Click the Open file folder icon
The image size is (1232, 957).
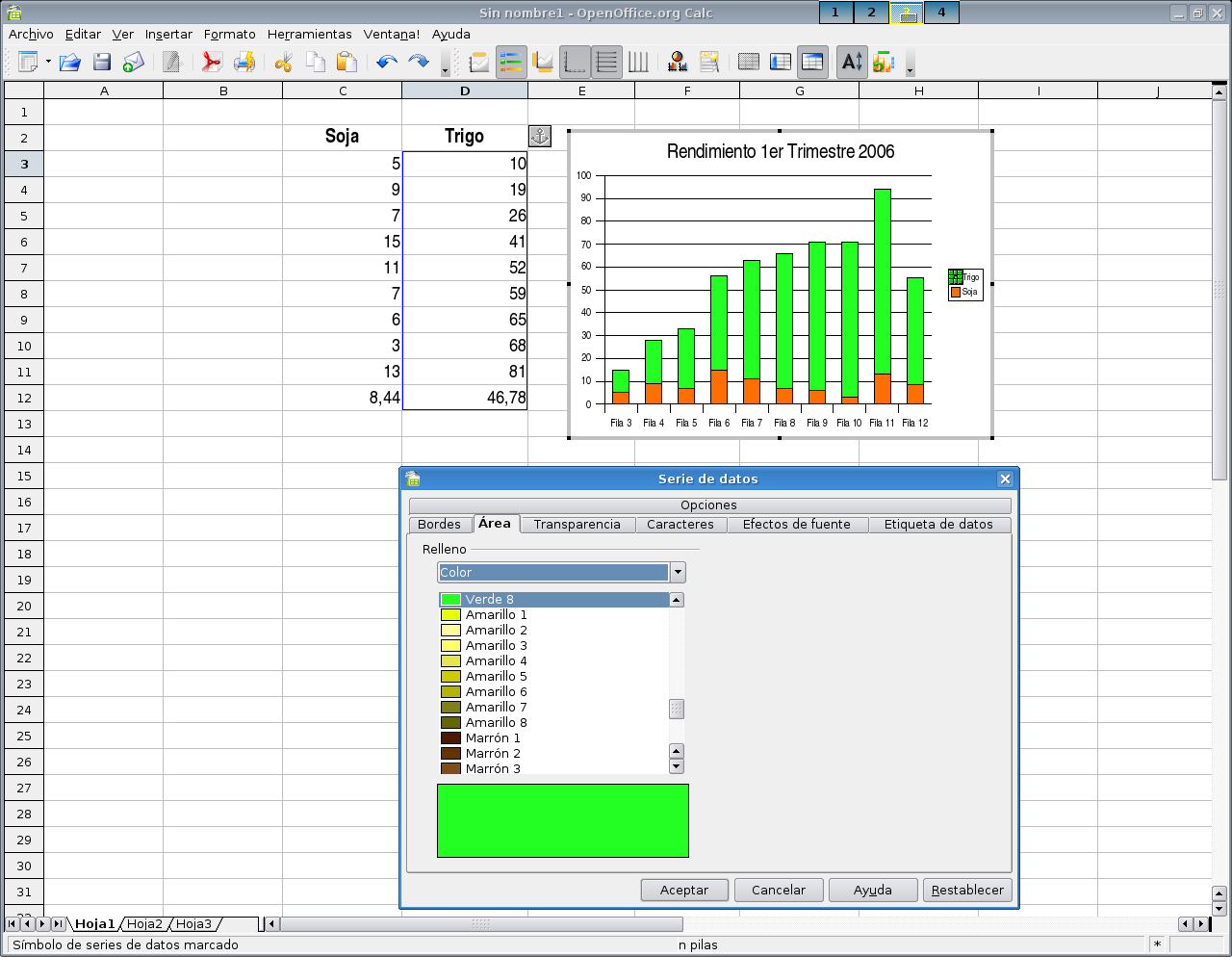point(69,63)
